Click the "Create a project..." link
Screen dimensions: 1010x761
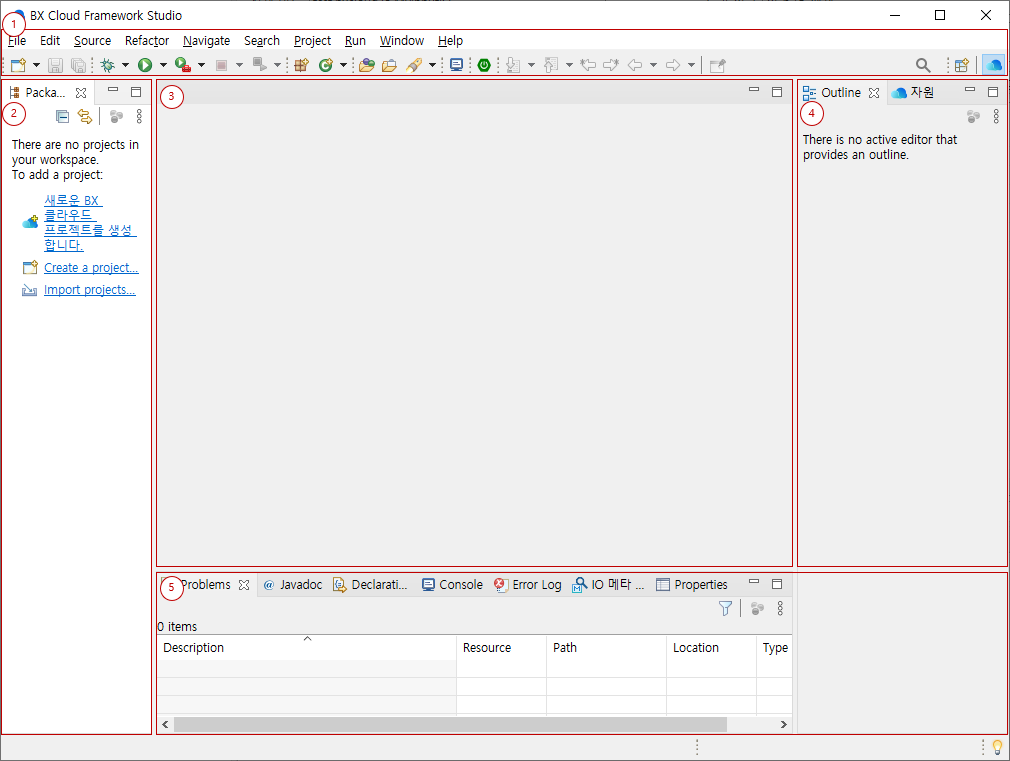click(x=91, y=268)
